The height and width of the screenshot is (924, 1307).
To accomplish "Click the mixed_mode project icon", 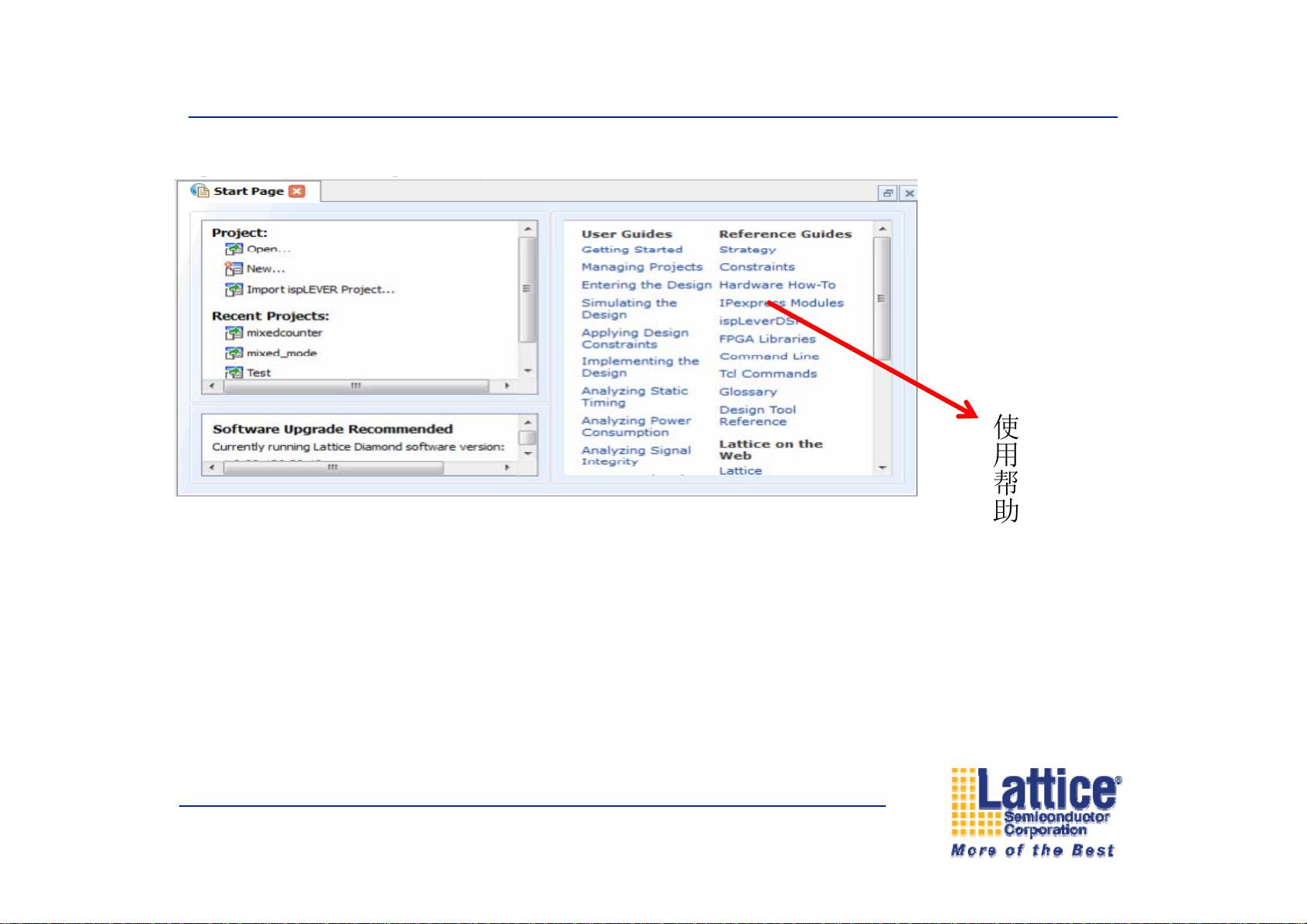I will [x=233, y=353].
